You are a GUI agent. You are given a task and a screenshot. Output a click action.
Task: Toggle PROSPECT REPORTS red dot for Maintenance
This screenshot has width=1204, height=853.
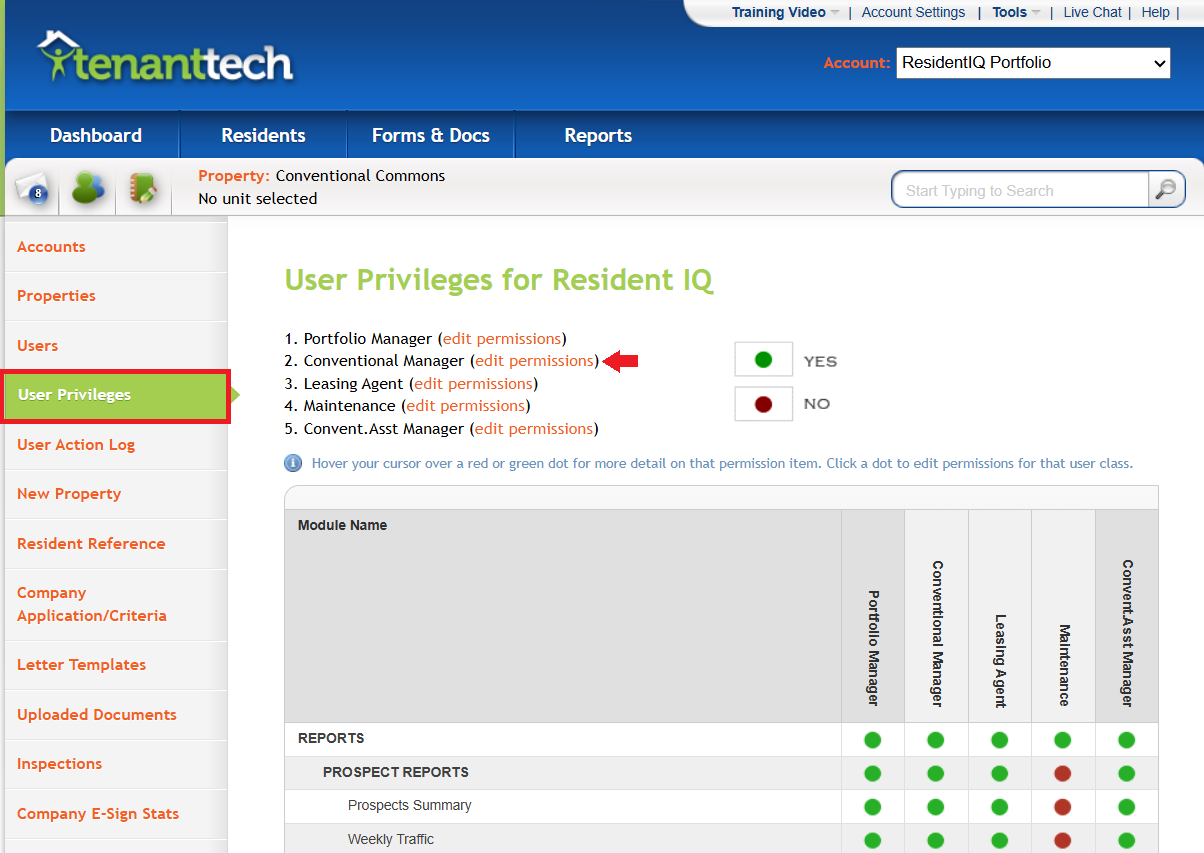point(1062,773)
